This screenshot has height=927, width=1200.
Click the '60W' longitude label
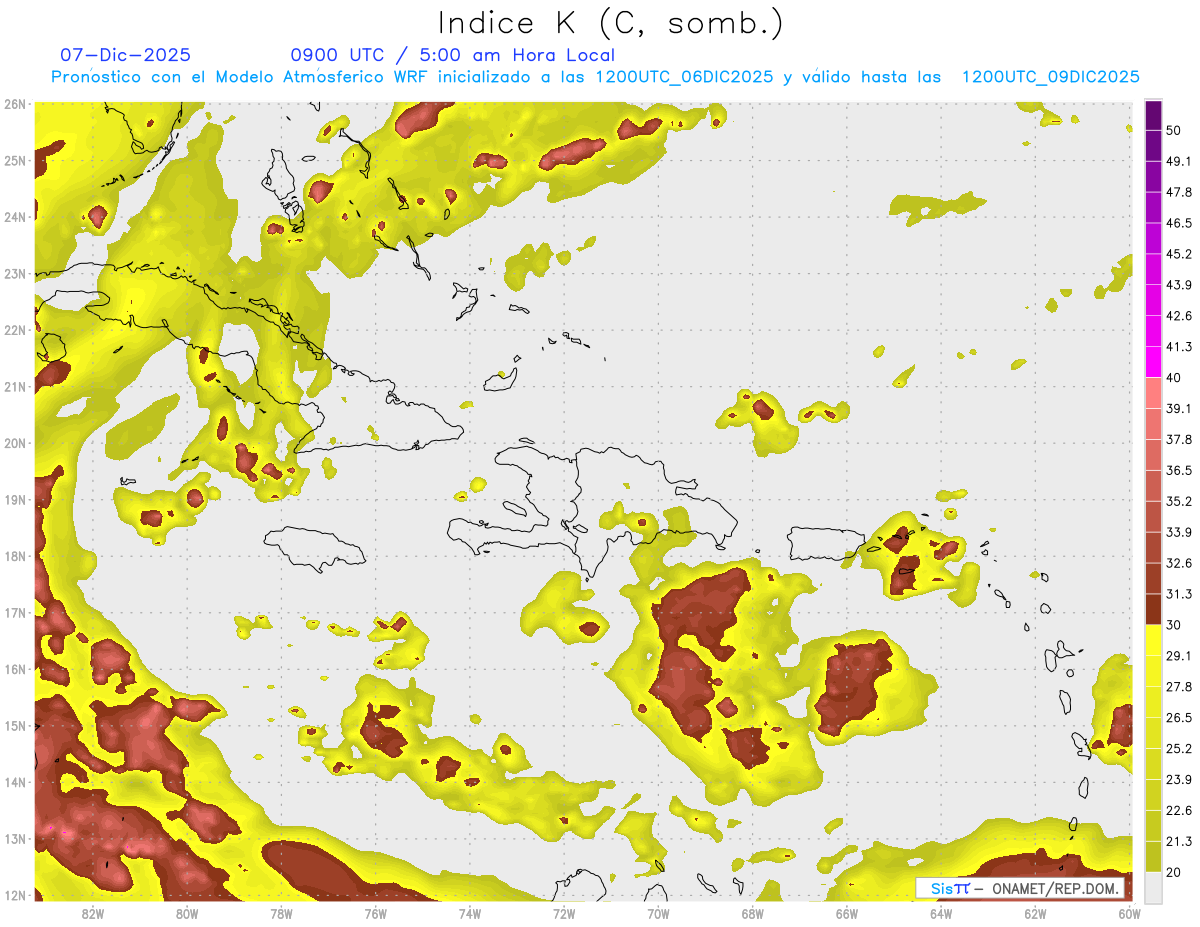(1130, 913)
